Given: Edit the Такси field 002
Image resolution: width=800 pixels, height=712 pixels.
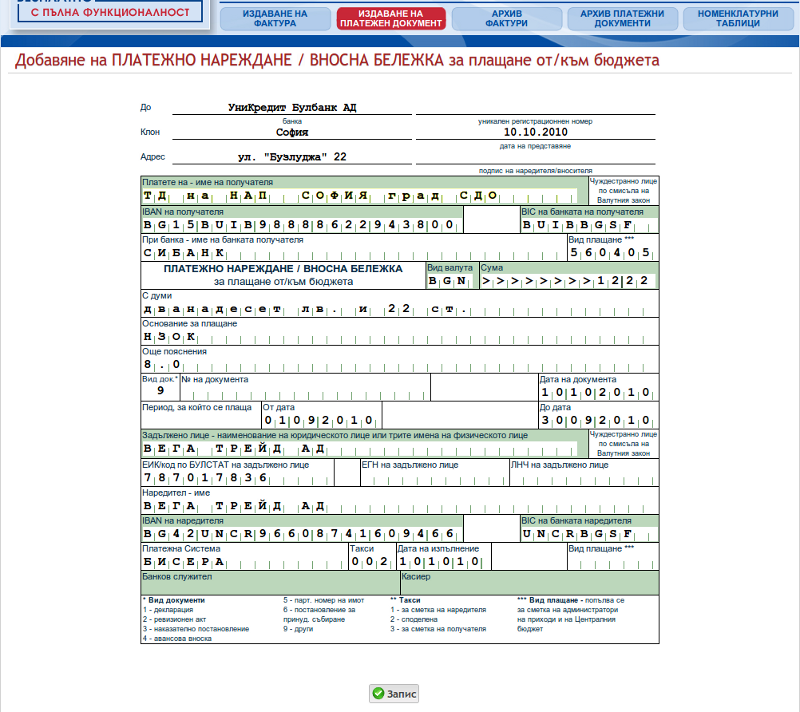Looking at the screenshot, I should click(372, 562).
